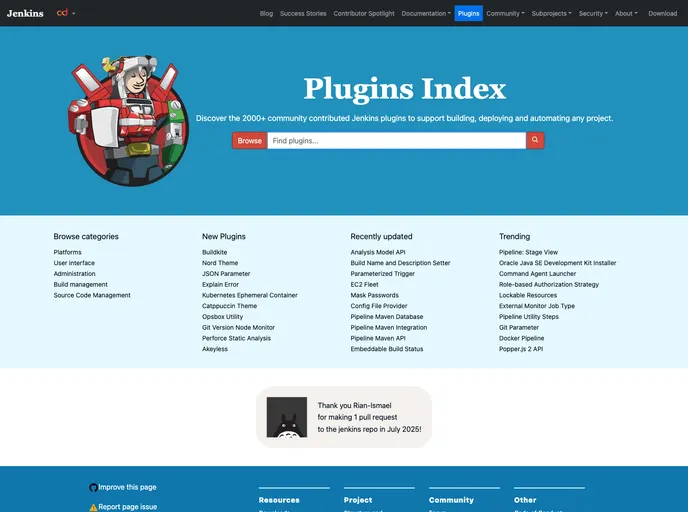Screen dimensions: 688x512
Task: Select the Plugins nav tab
Action: coord(468,14)
